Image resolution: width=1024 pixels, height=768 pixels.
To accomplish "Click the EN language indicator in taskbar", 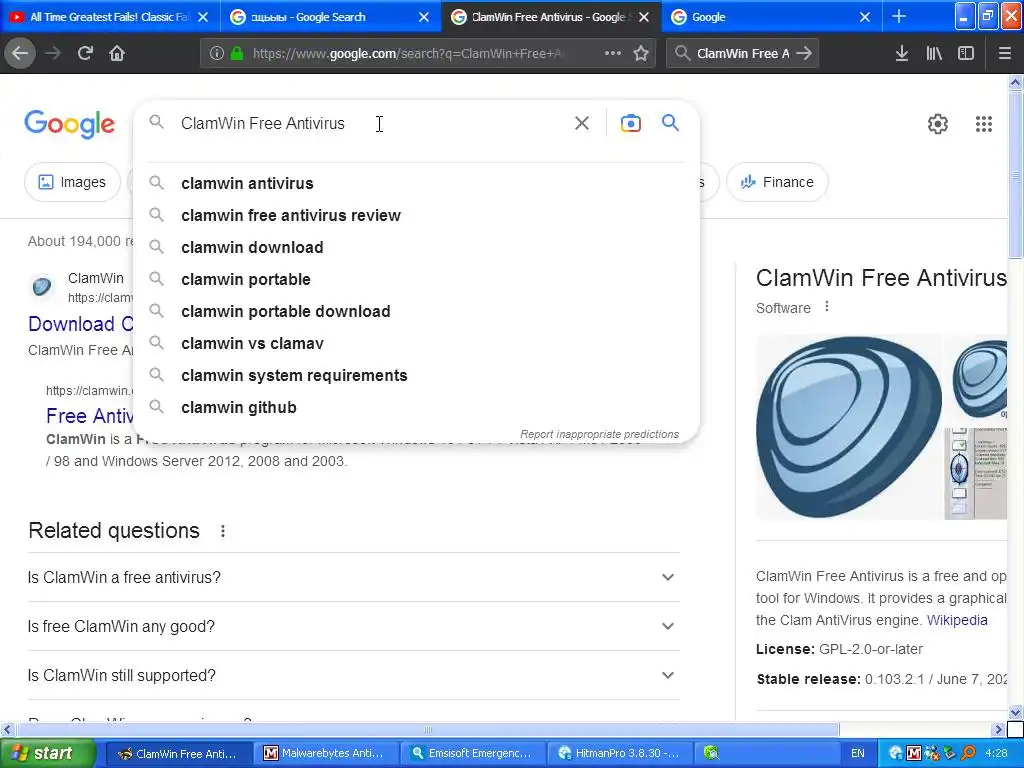I will (857, 754).
